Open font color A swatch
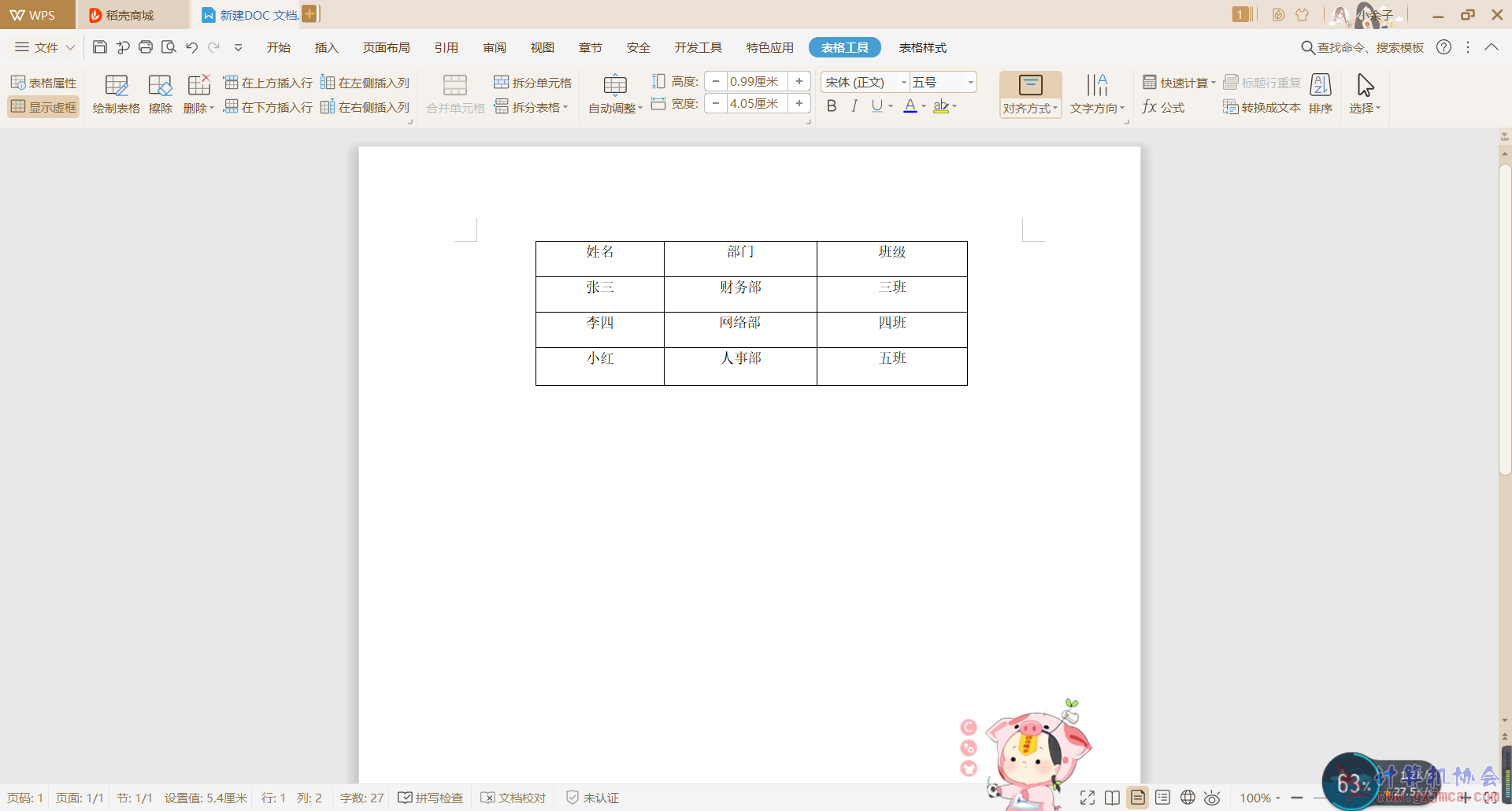Screen dimensions: 1512x811 (910, 106)
